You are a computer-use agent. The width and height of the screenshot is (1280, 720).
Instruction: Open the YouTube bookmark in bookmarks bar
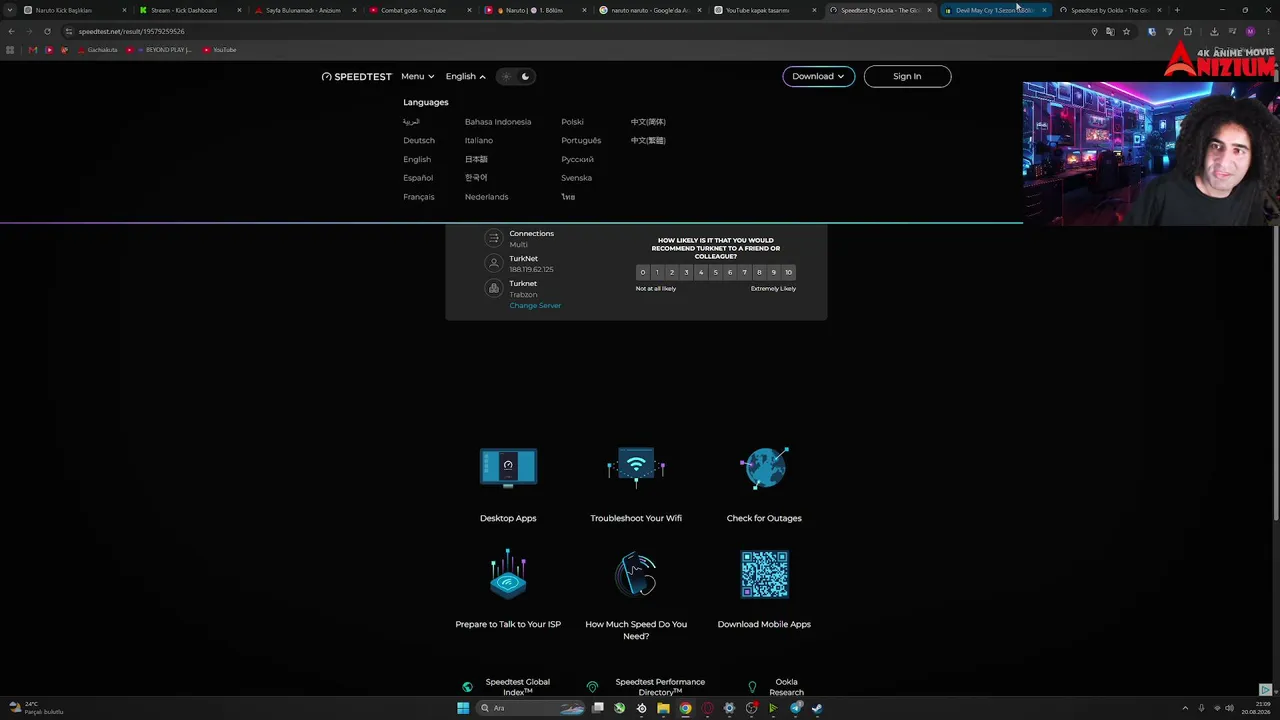[x=220, y=50]
